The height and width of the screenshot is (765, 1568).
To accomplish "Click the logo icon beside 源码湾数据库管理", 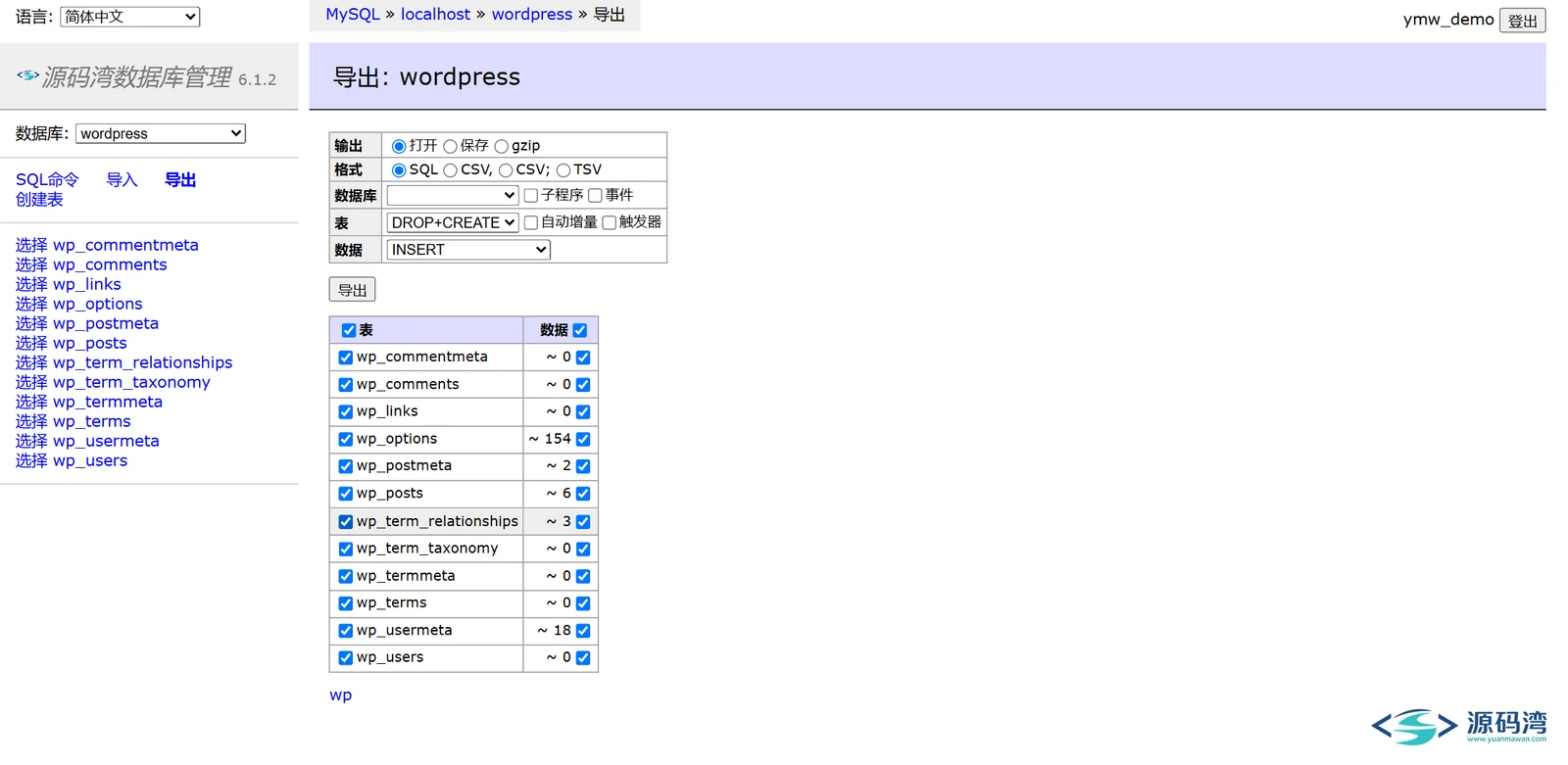I will (x=27, y=74).
